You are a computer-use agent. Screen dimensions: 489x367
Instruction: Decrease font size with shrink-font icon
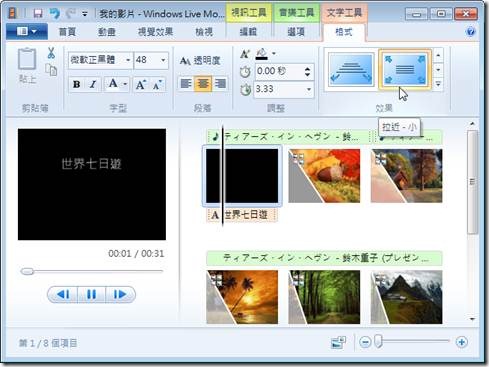point(157,84)
